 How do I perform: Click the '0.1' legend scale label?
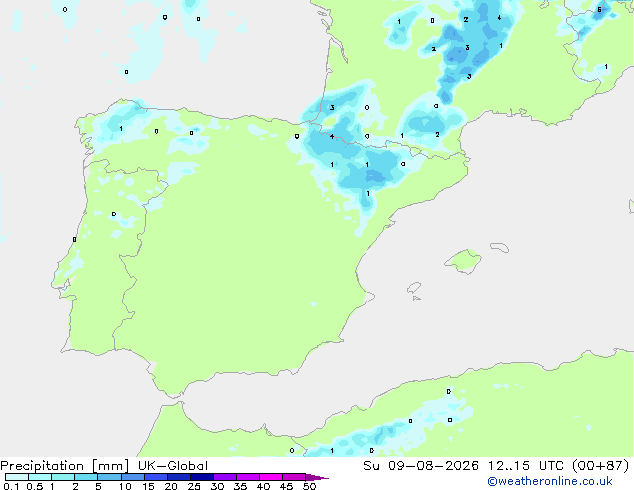pos(11,486)
